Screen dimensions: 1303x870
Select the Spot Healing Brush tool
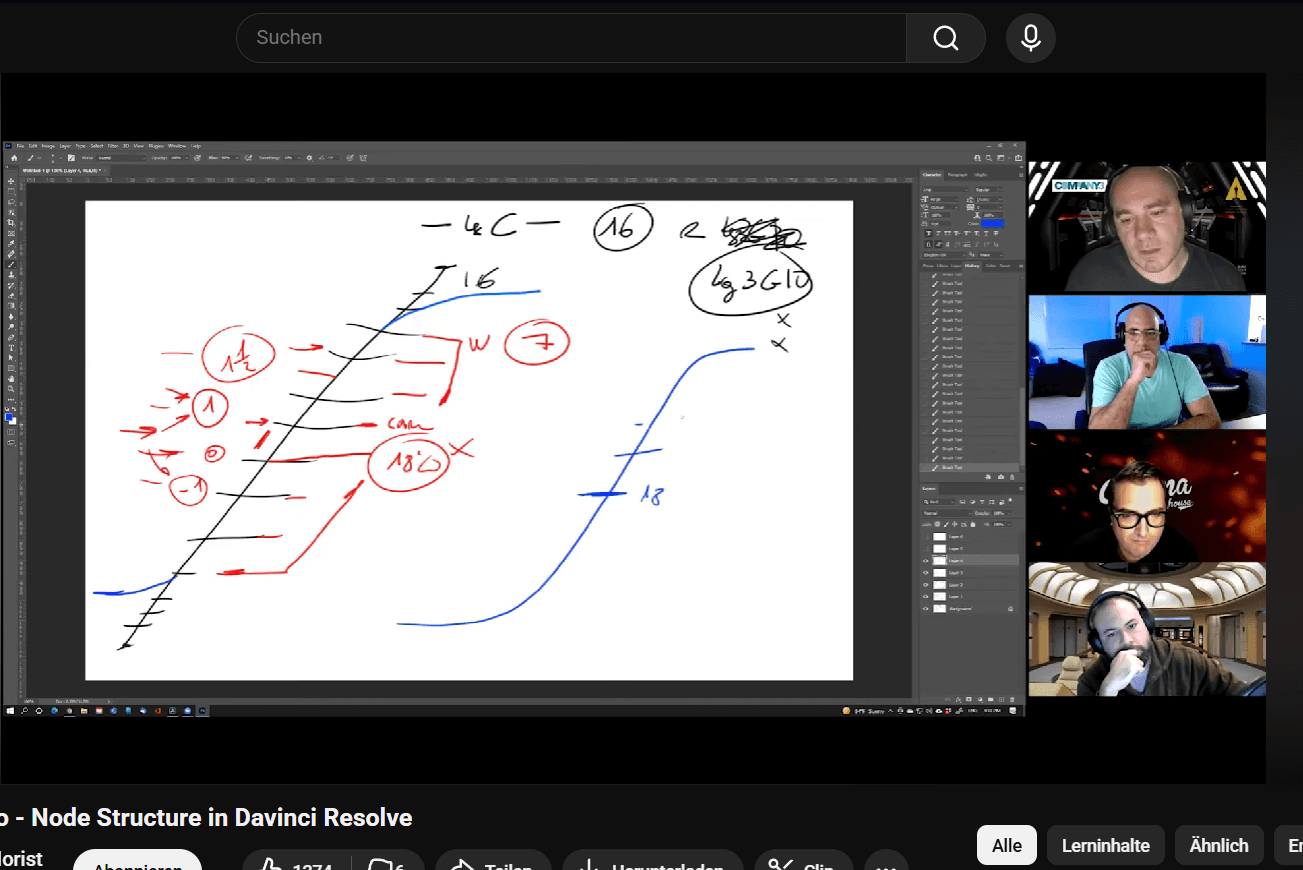(11, 254)
